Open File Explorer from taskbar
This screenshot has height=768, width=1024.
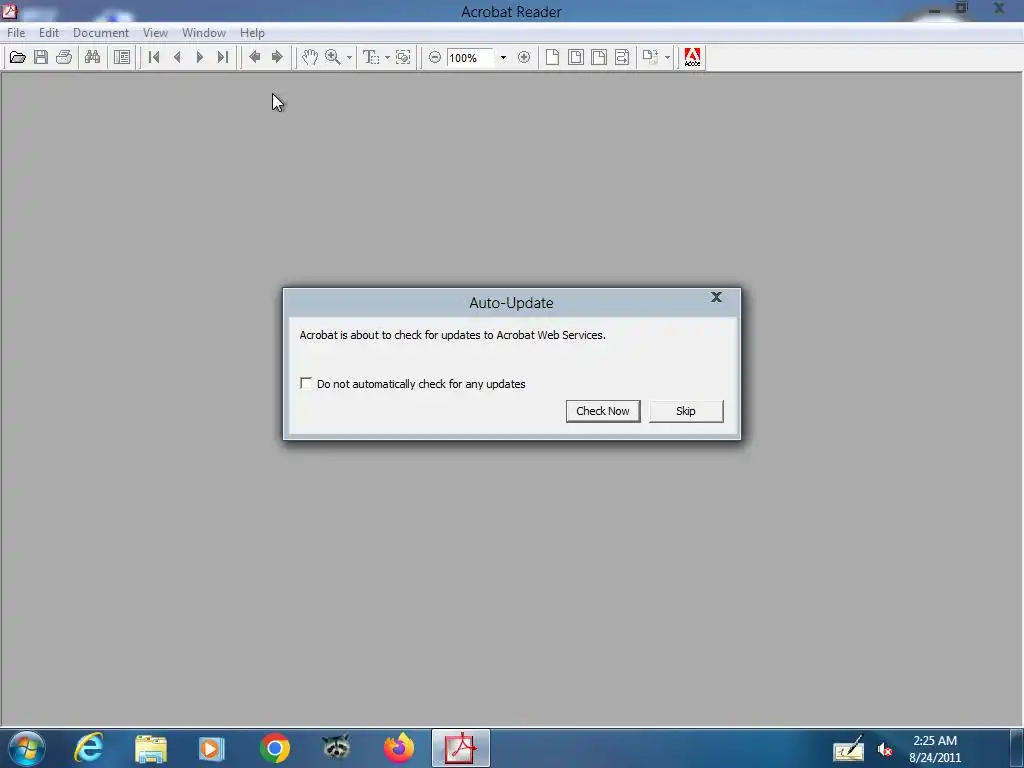(x=151, y=748)
